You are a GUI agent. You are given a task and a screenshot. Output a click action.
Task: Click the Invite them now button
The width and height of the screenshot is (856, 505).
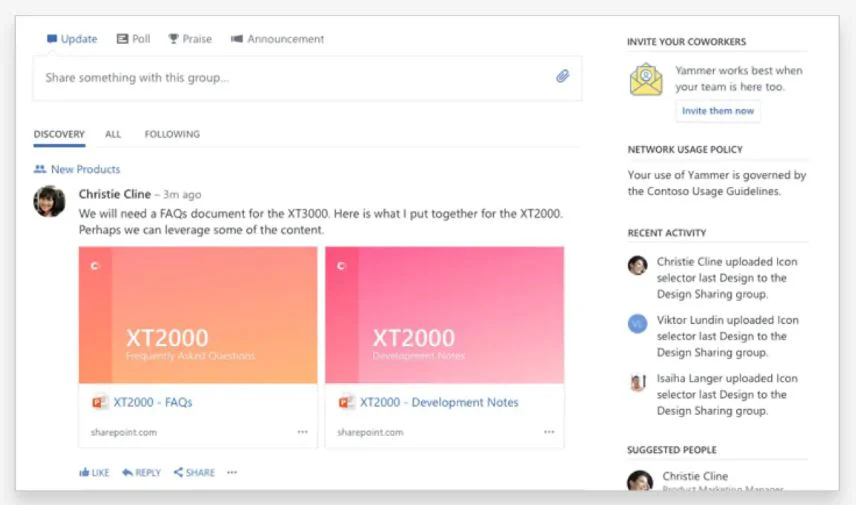[x=718, y=111]
